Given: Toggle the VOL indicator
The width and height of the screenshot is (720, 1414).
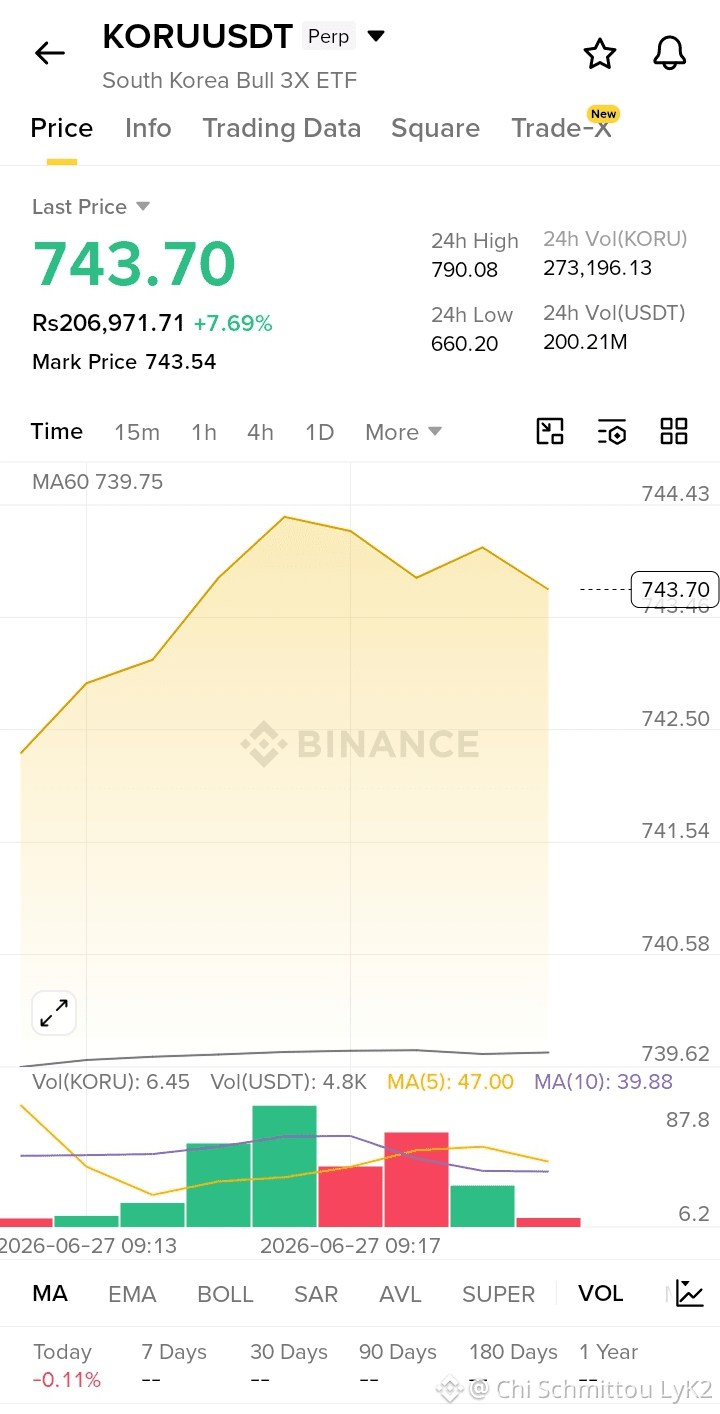Looking at the screenshot, I should click(600, 1294).
